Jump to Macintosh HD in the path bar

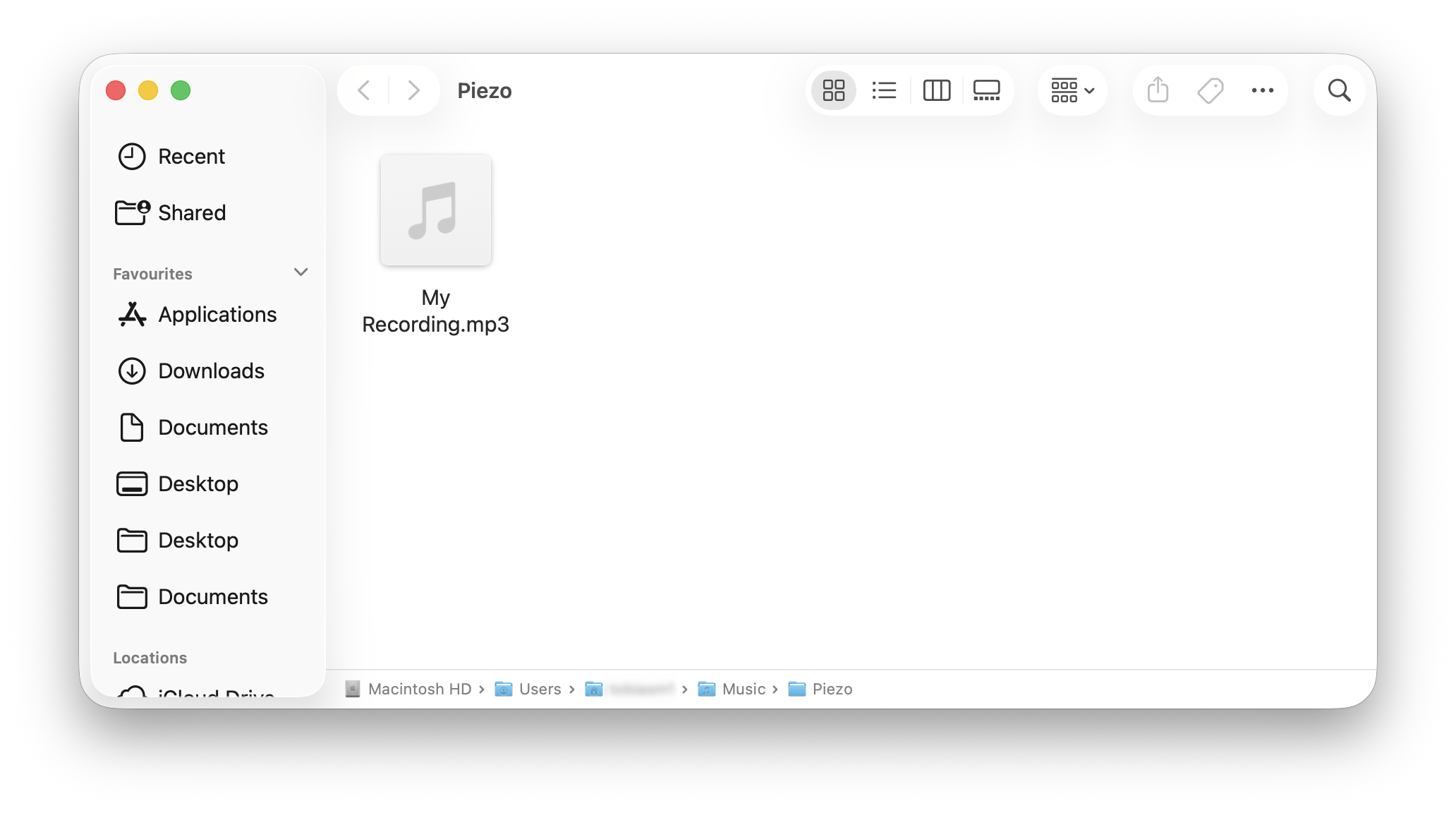click(408, 689)
